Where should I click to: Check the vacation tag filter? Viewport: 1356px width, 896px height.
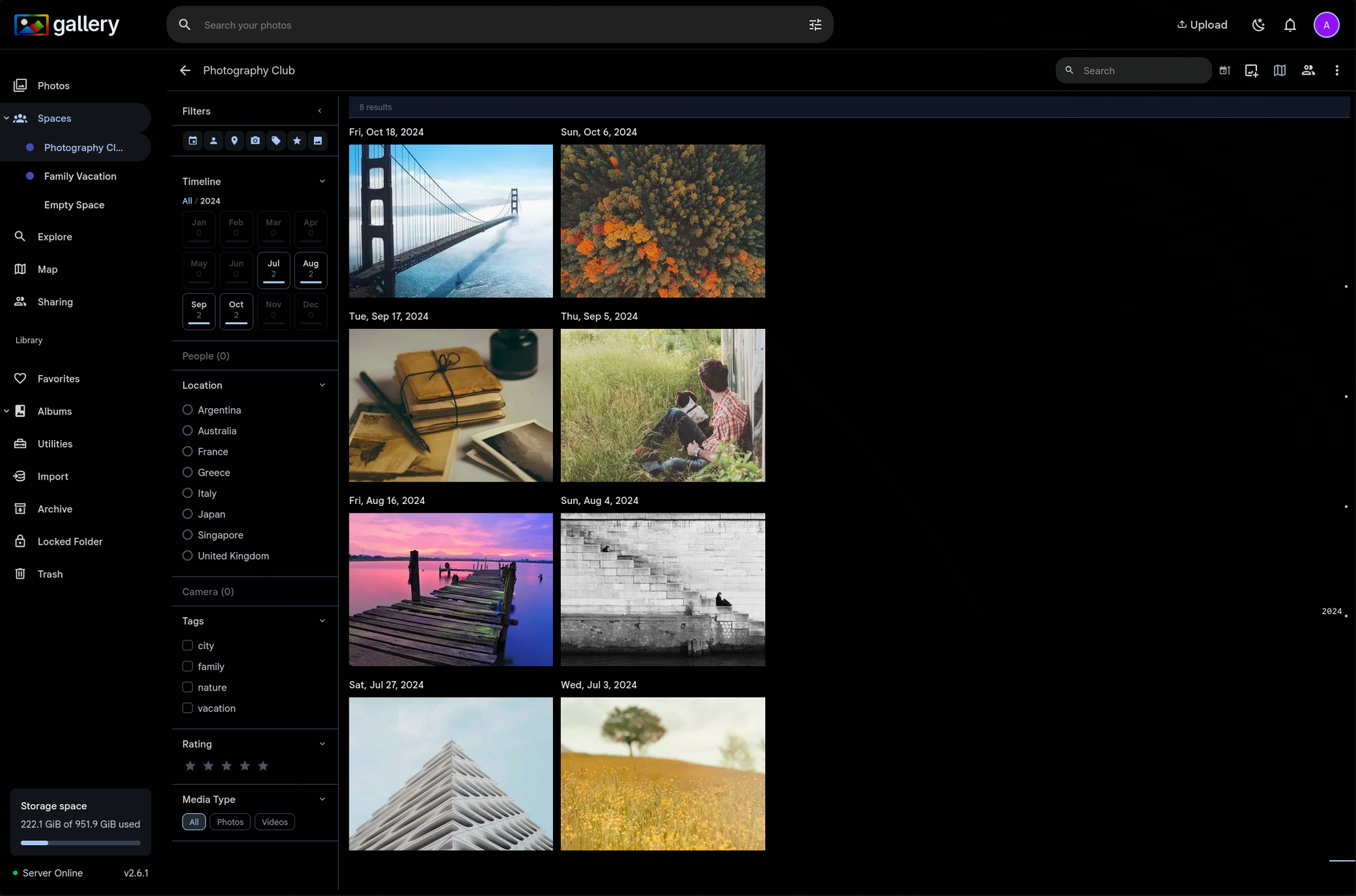pyautogui.click(x=187, y=708)
